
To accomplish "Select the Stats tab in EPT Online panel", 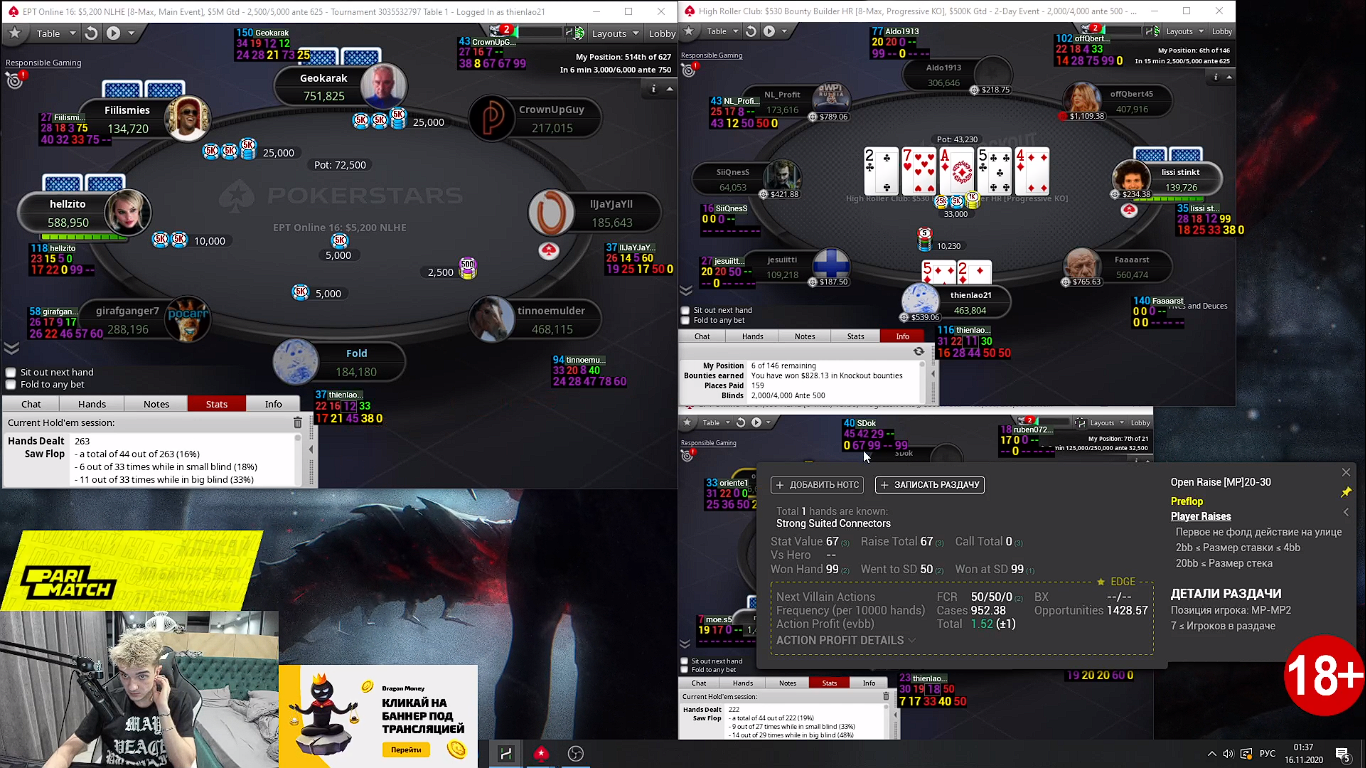I will tap(217, 404).
